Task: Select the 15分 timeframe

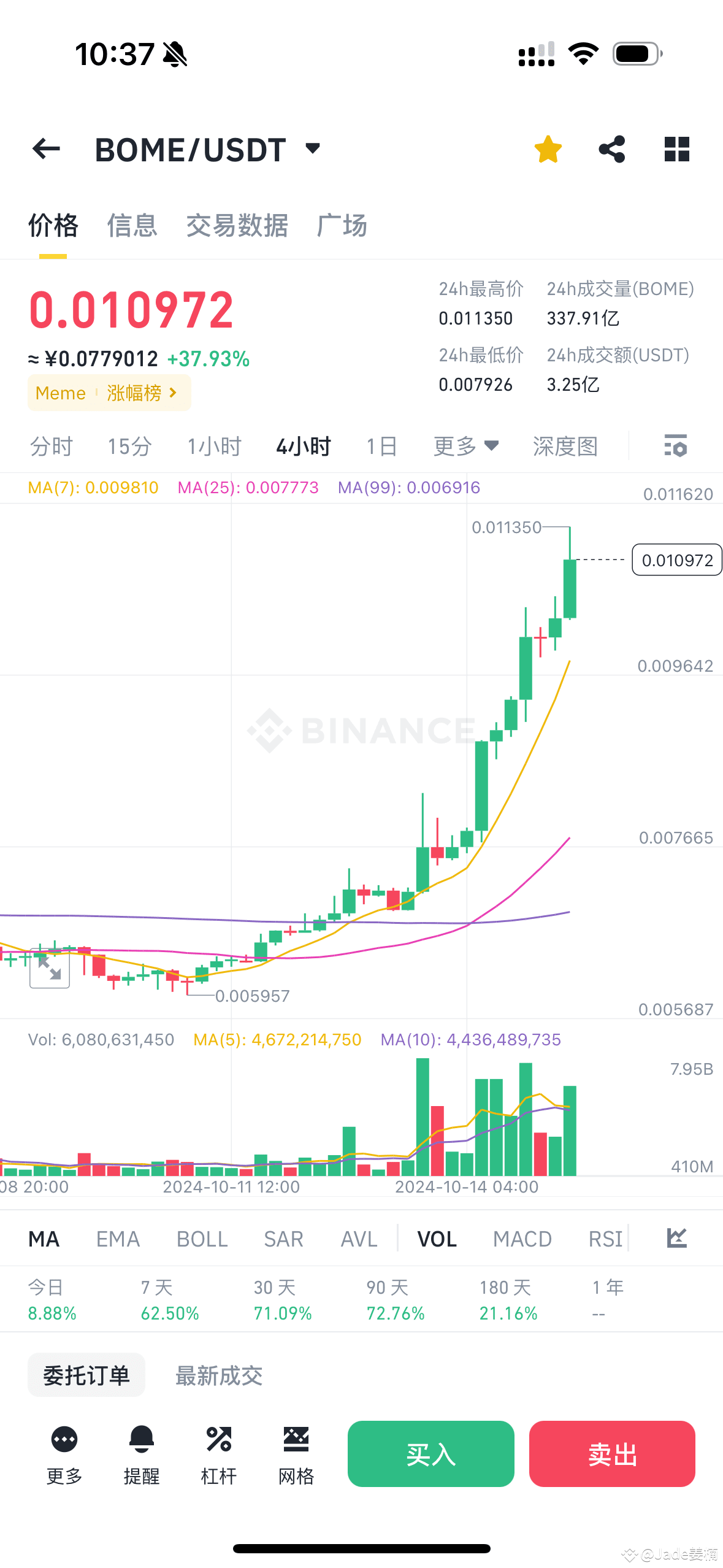Action: (x=129, y=446)
